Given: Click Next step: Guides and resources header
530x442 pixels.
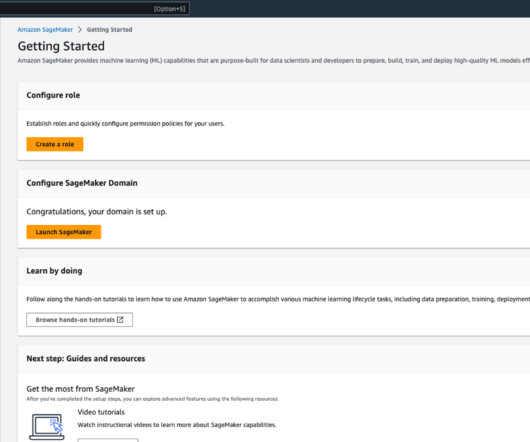Looking at the screenshot, I should click(x=86, y=359).
